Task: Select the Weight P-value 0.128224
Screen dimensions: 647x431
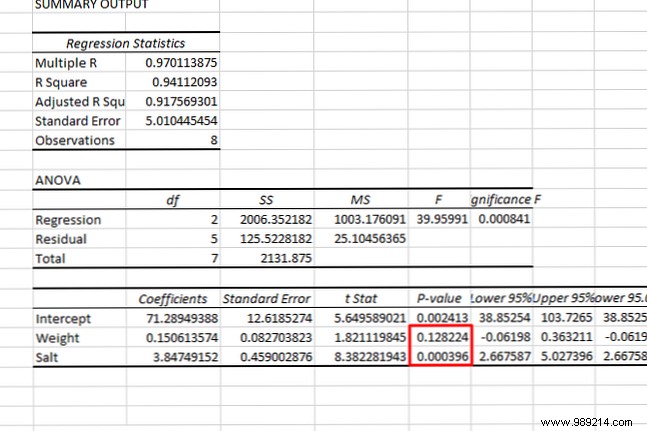Action: (x=442, y=337)
